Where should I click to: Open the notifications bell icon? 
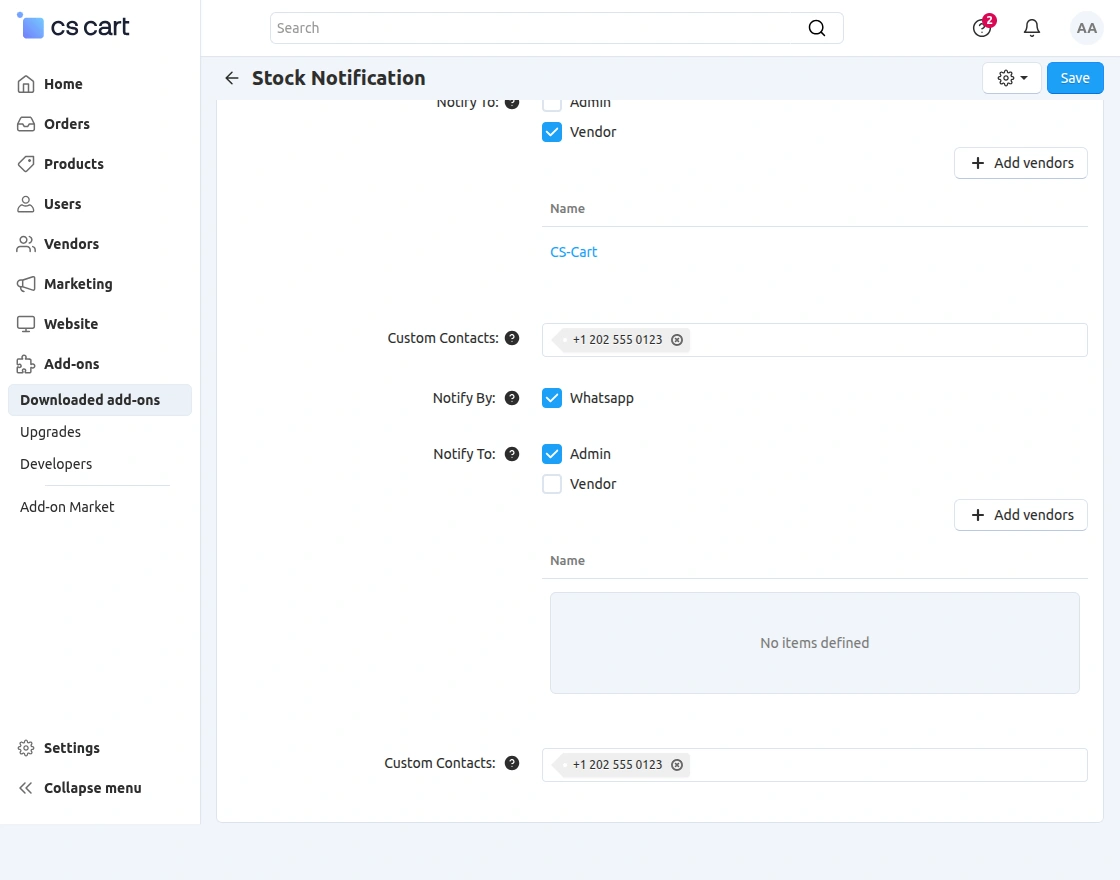(1032, 28)
